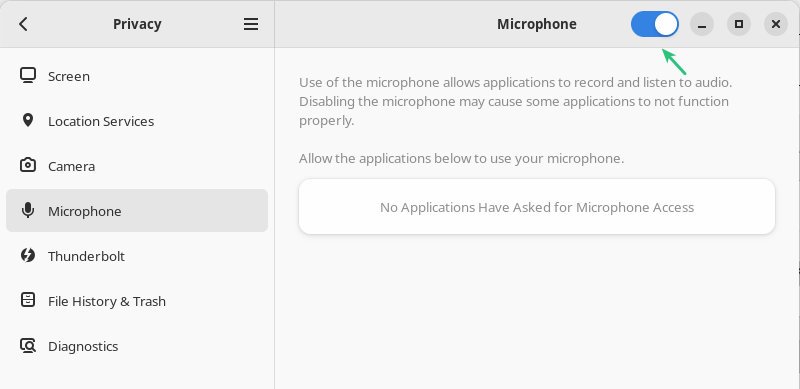Click the monitor icon next to Screen
This screenshot has height=389, width=800.
coord(28,76)
